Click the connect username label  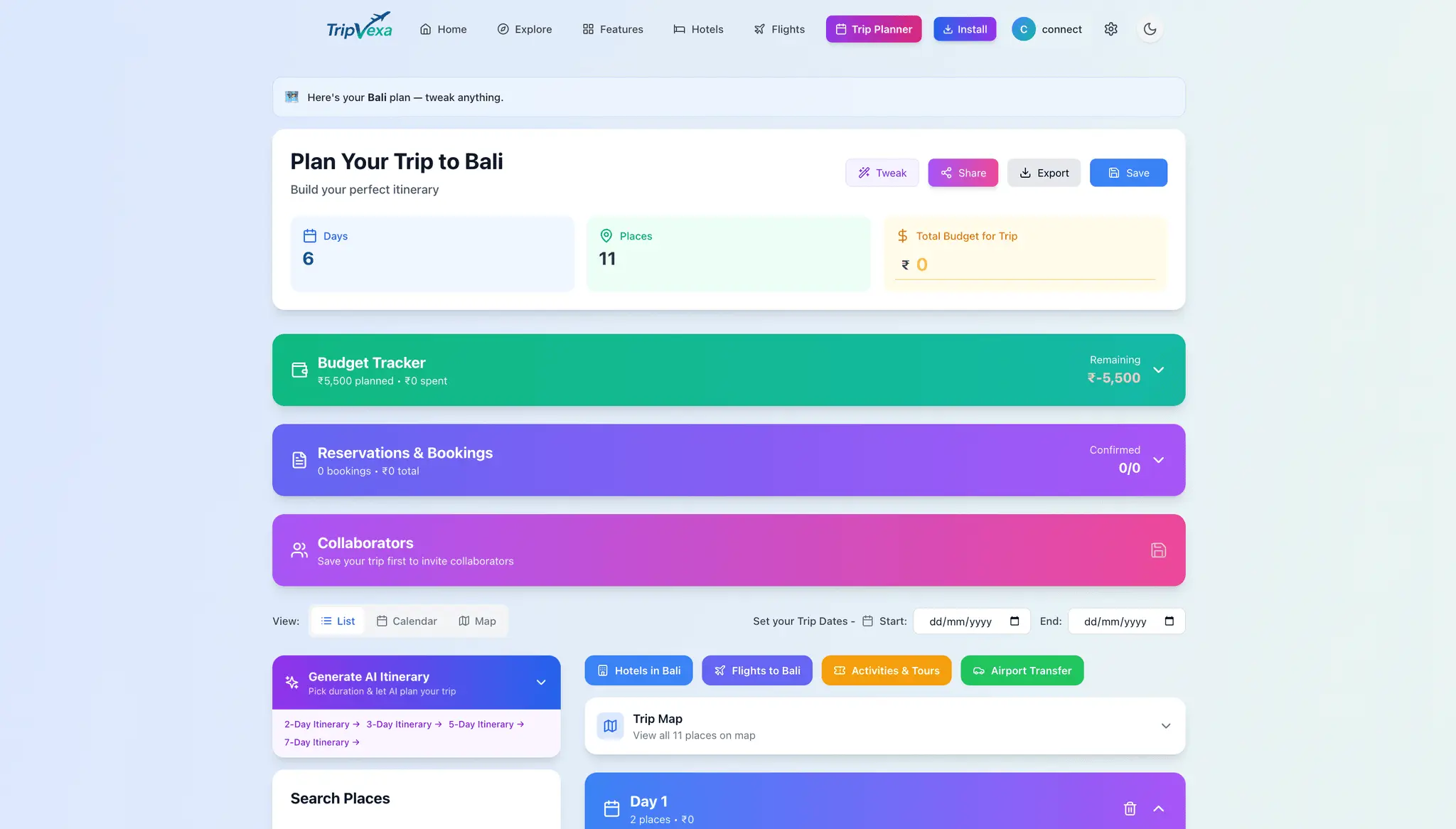point(1062,29)
